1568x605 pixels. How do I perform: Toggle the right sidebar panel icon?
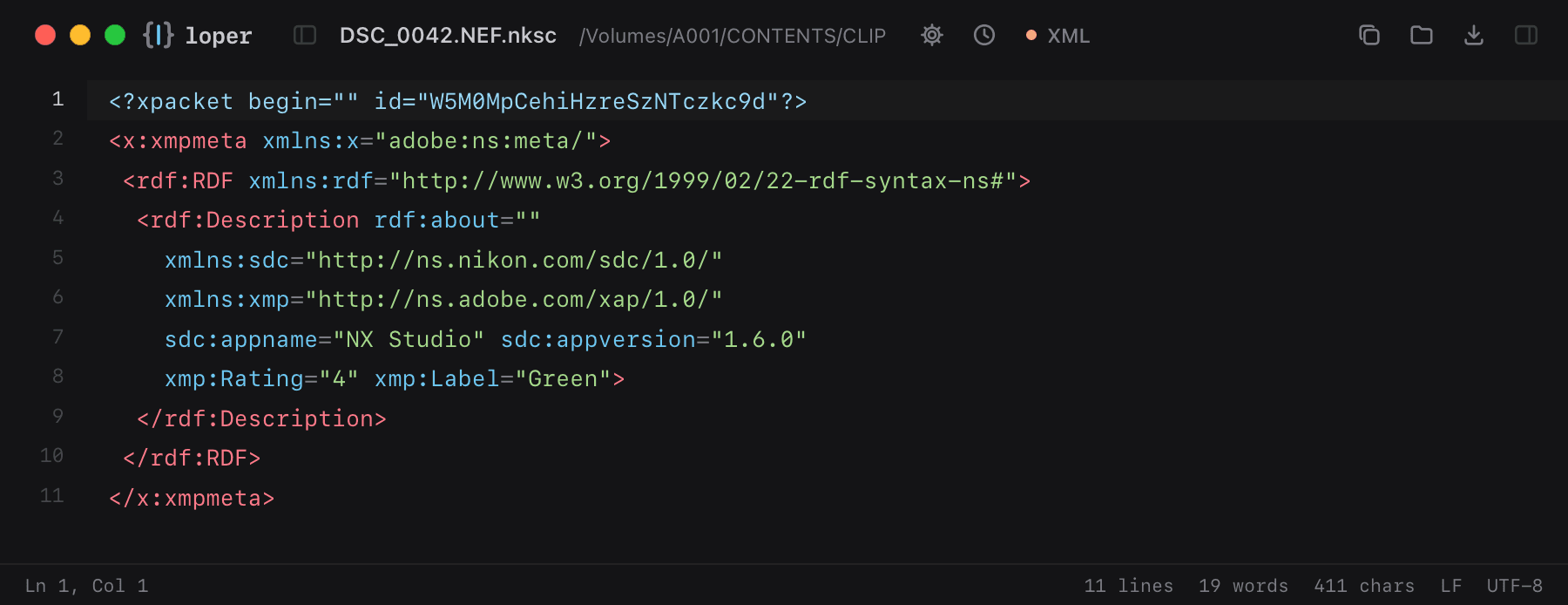pyautogui.click(x=1526, y=35)
